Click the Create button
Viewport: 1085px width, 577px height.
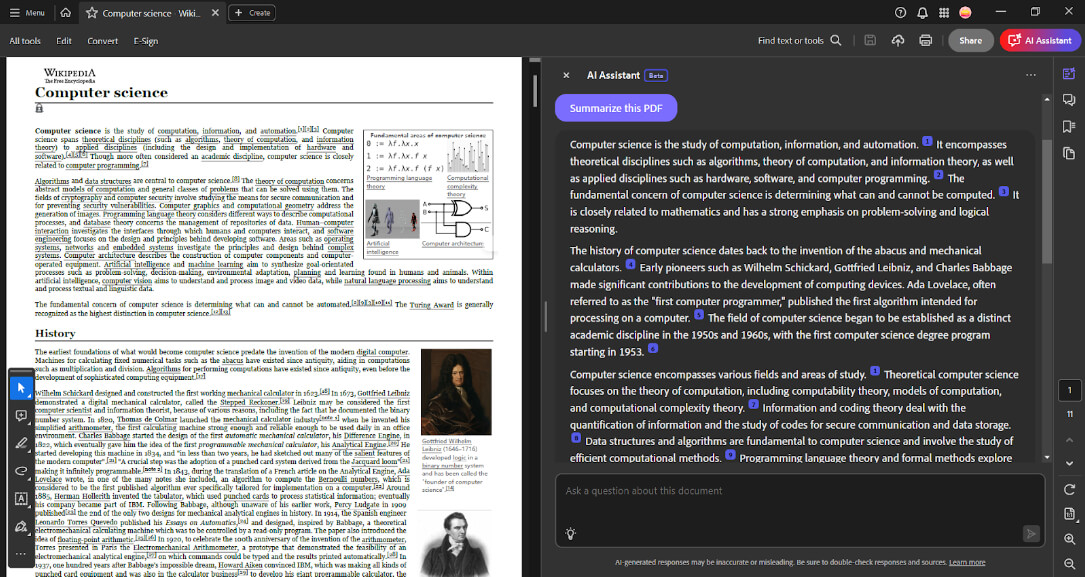[252, 12]
